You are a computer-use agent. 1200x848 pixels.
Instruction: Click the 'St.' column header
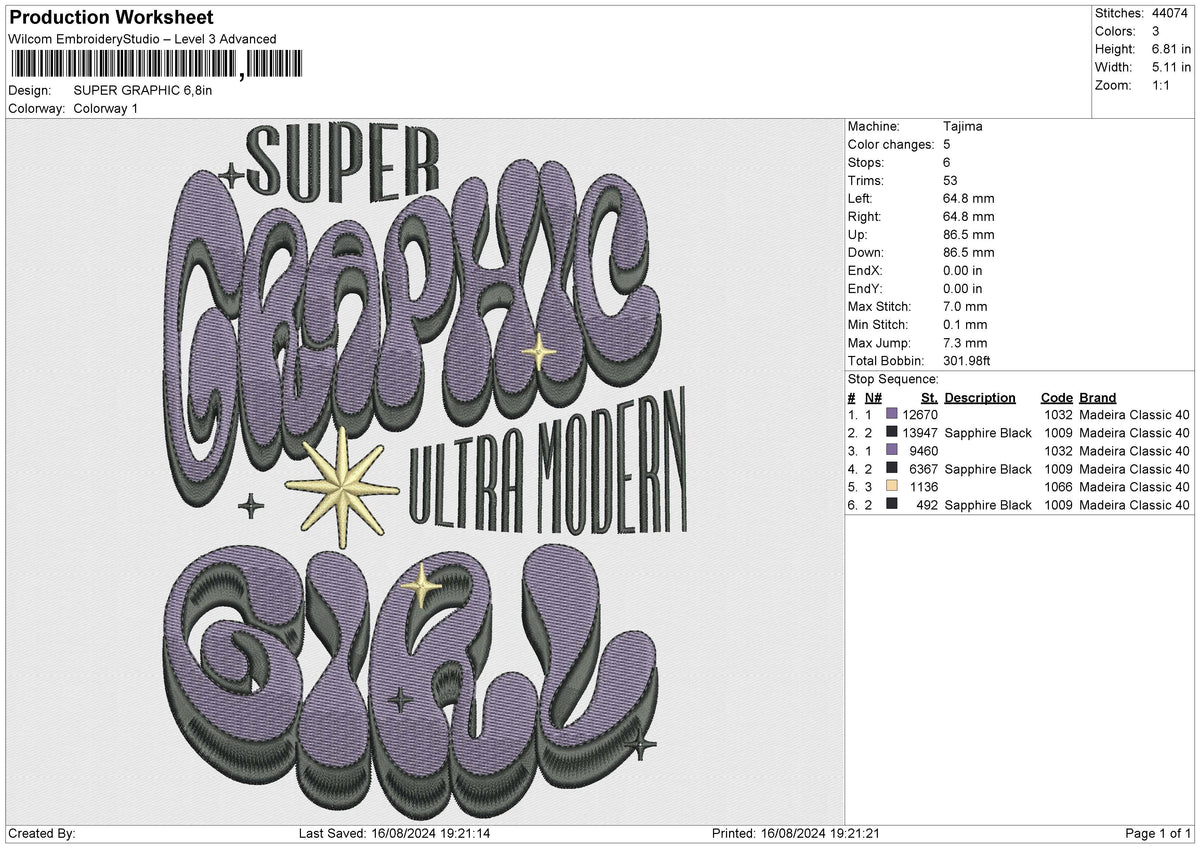tap(929, 398)
